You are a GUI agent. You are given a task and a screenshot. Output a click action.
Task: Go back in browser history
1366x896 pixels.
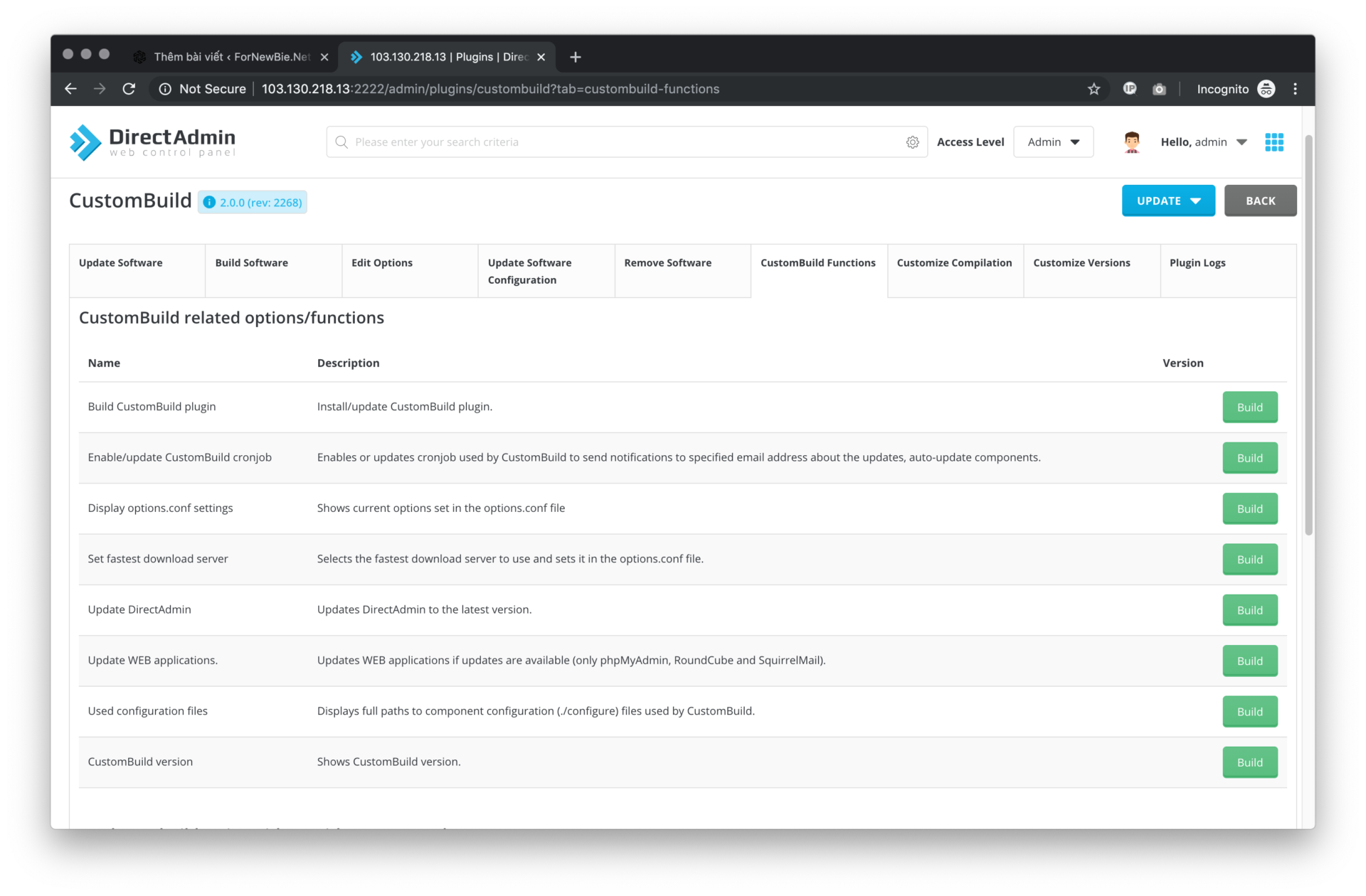point(70,89)
